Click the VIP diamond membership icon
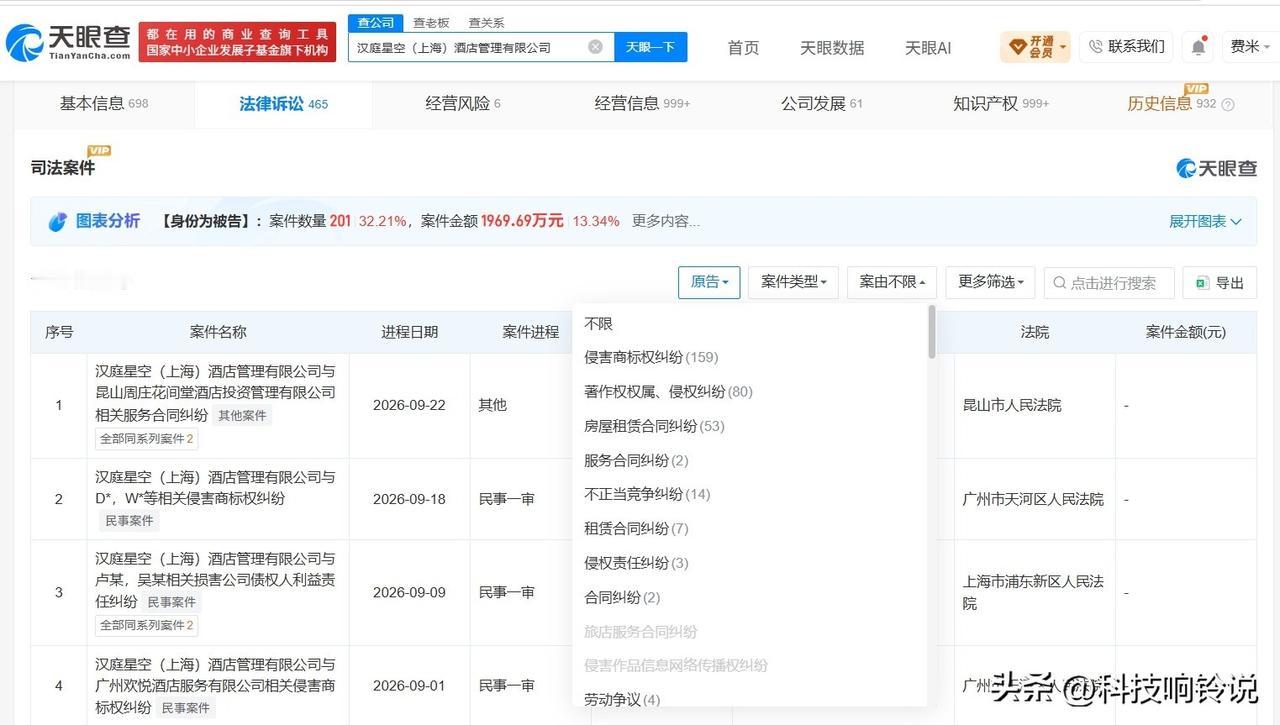Viewport: 1280px width, 725px height. point(1018,47)
